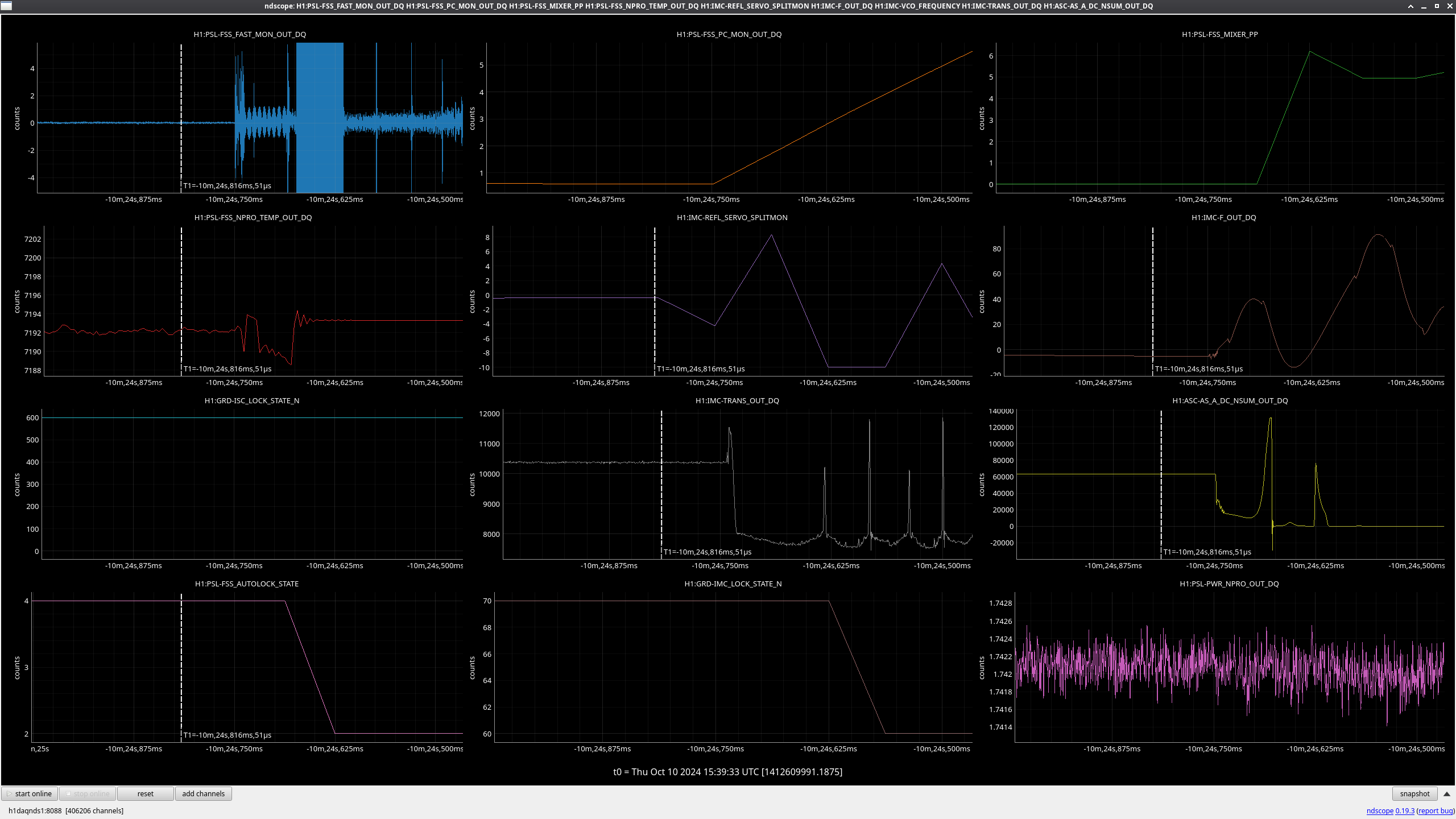Click the 70 y-axis tick in IMC_LOCK_STATE plot
Screen dimensions: 1456x819
487,601
